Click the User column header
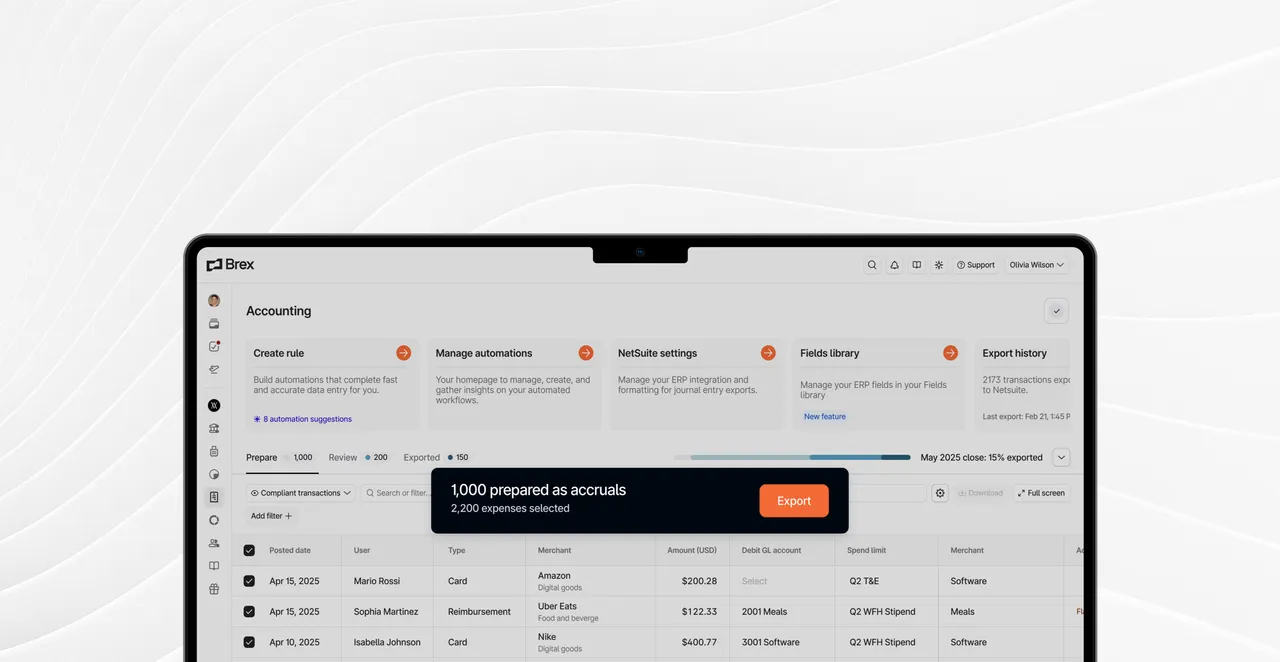This screenshot has width=1280, height=662. pos(362,550)
